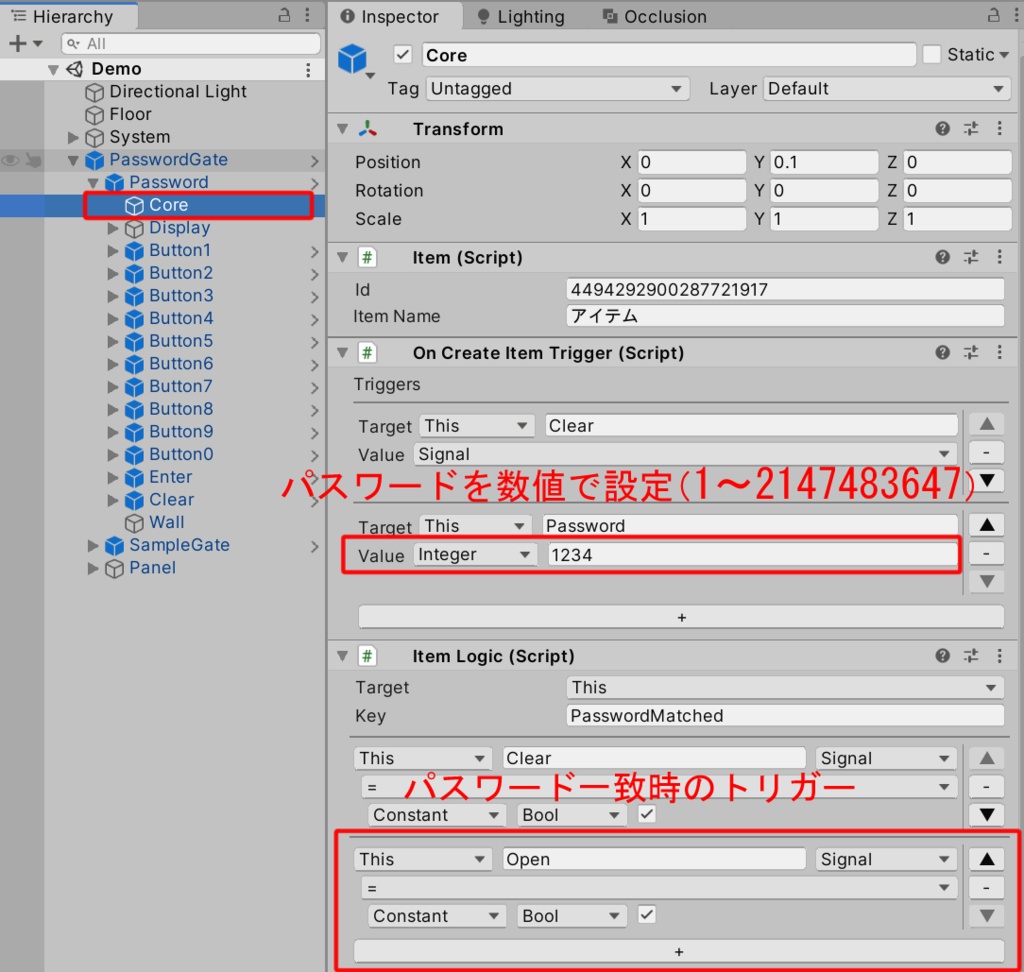Hide PasswordGate using the eye toggle
The width and height of the screenshot is (1024, 972).
coord(9,159)
